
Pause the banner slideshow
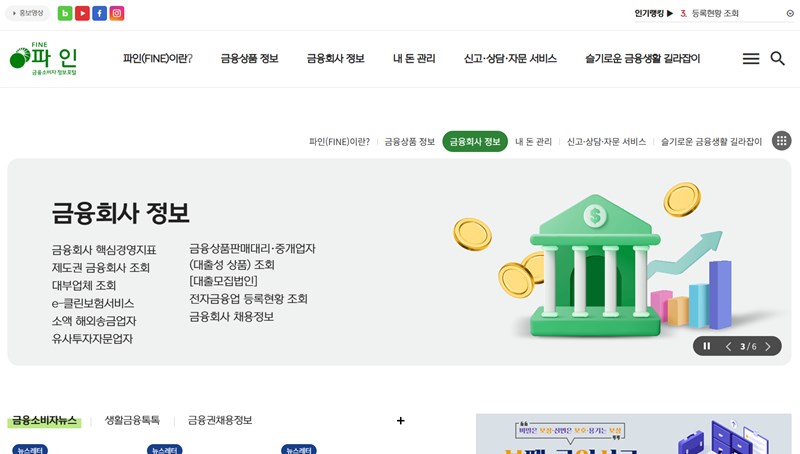(x=706, y=346)
